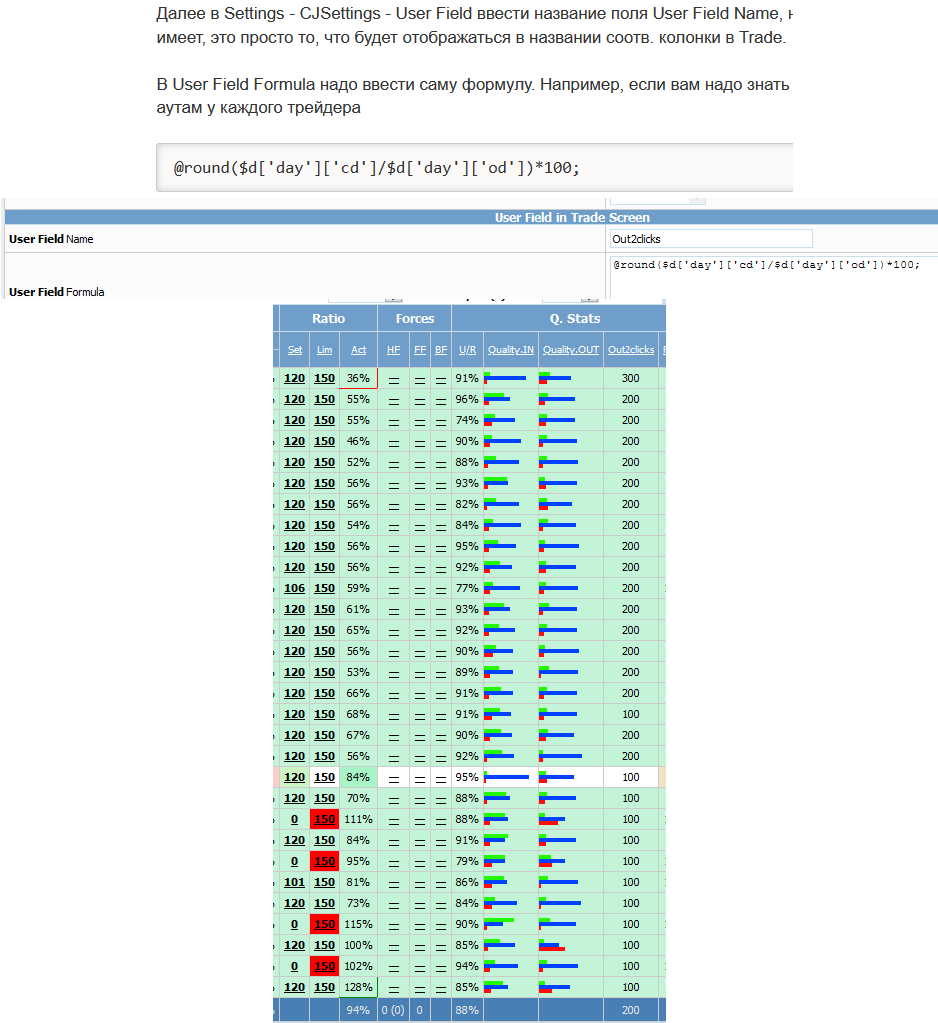
Task: Open the Set value 101 link
Action: click(294, 882)
